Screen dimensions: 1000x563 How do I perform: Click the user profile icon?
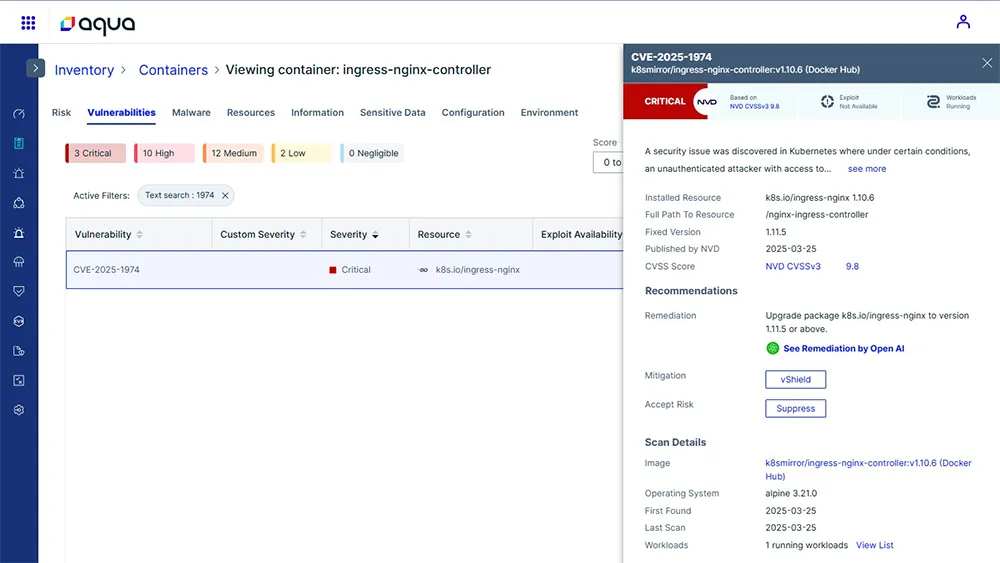pyautogui.click(x=963, y=21)
